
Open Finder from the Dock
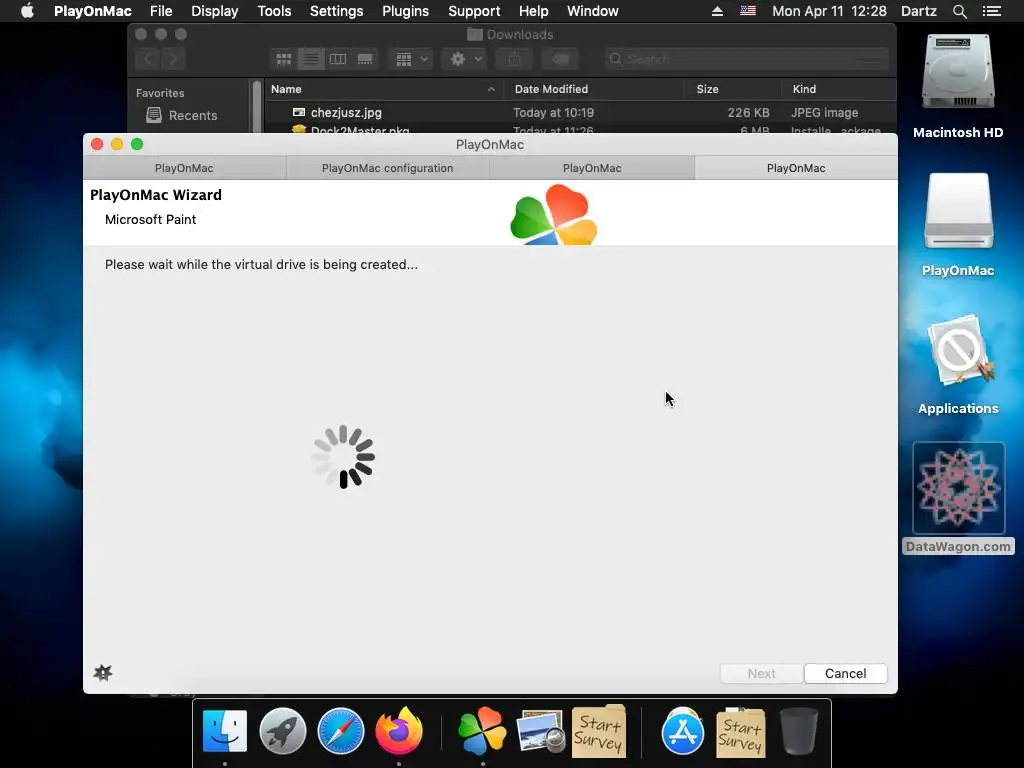coord(225,731)
